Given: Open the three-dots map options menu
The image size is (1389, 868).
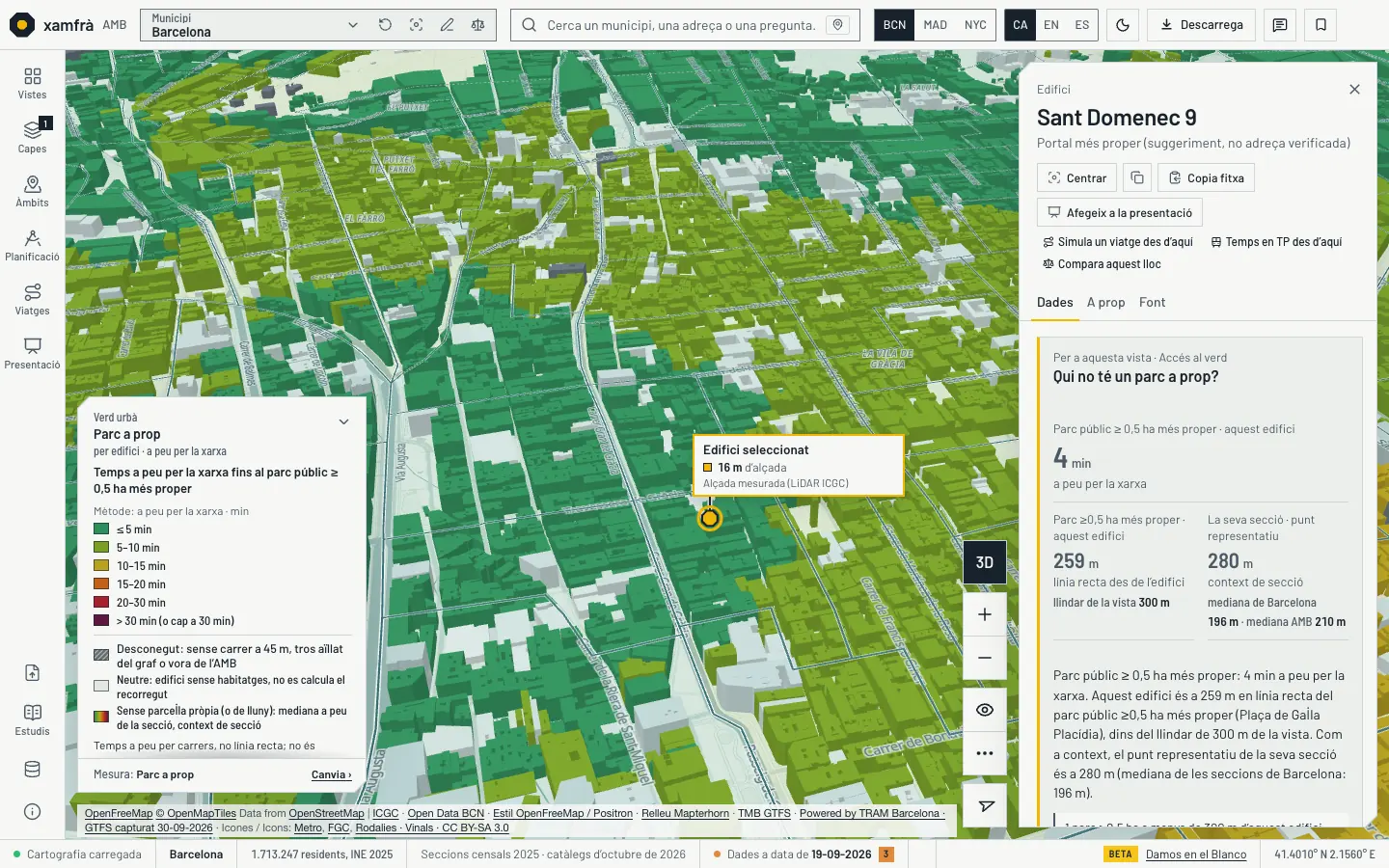Looking at the screenshot, I should point(985,753).
